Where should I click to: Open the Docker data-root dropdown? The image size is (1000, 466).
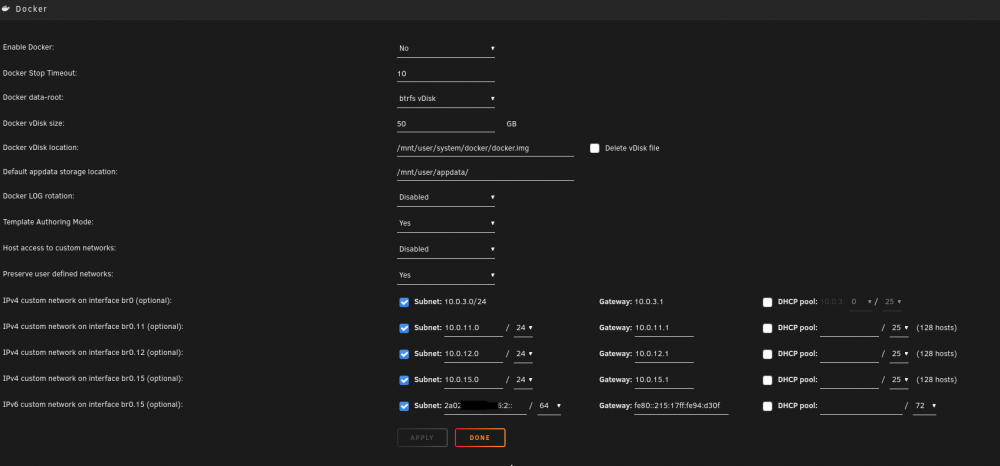(x=446, y=99)
